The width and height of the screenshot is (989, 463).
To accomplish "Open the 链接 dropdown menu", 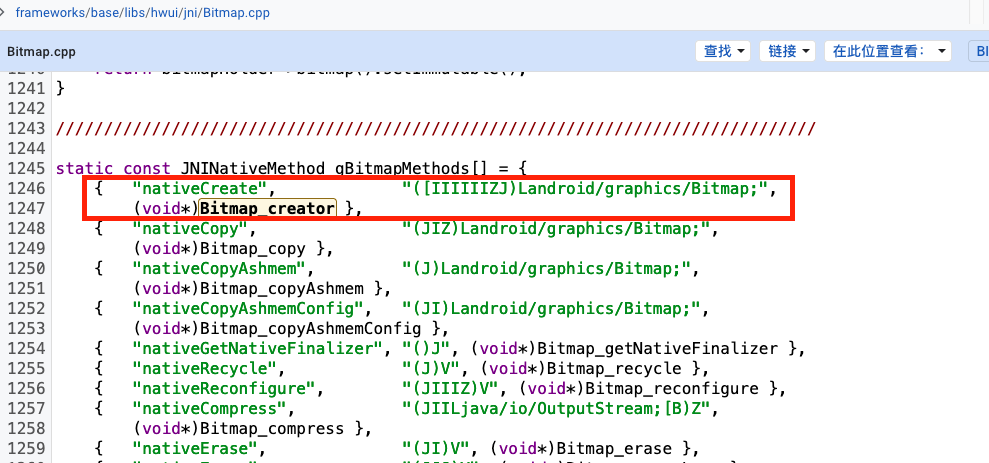I will (x=788, y=51).
